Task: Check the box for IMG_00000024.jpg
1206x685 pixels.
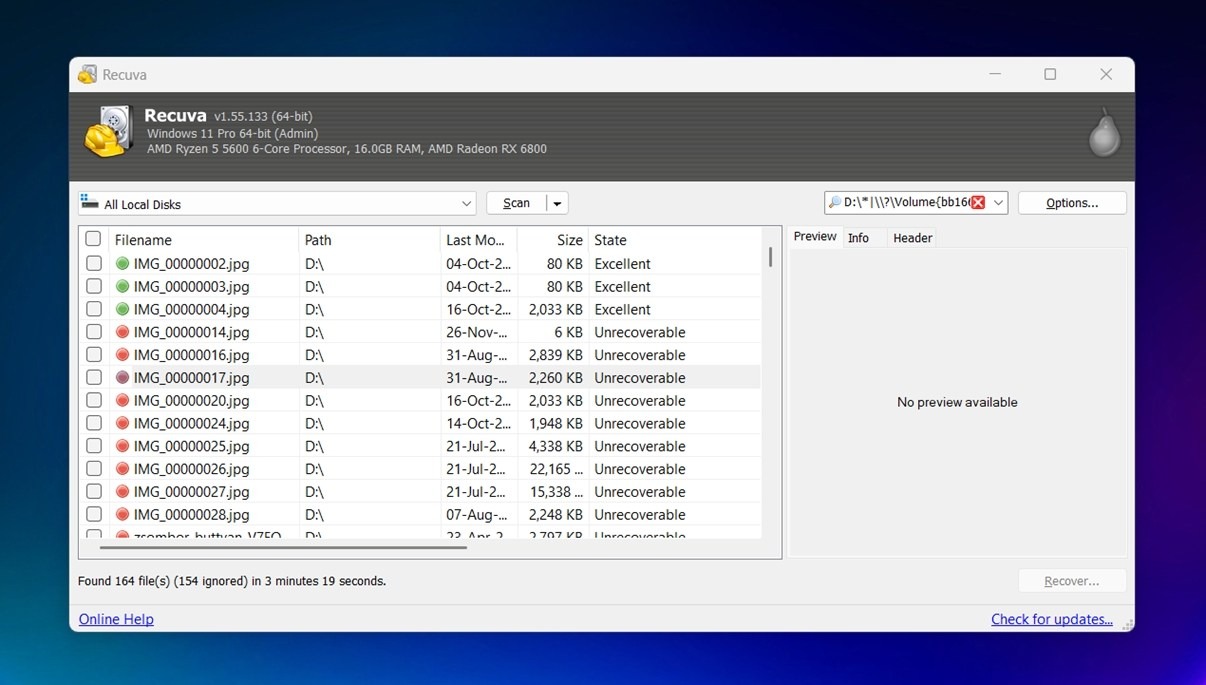Action: (x=93, y=423)
